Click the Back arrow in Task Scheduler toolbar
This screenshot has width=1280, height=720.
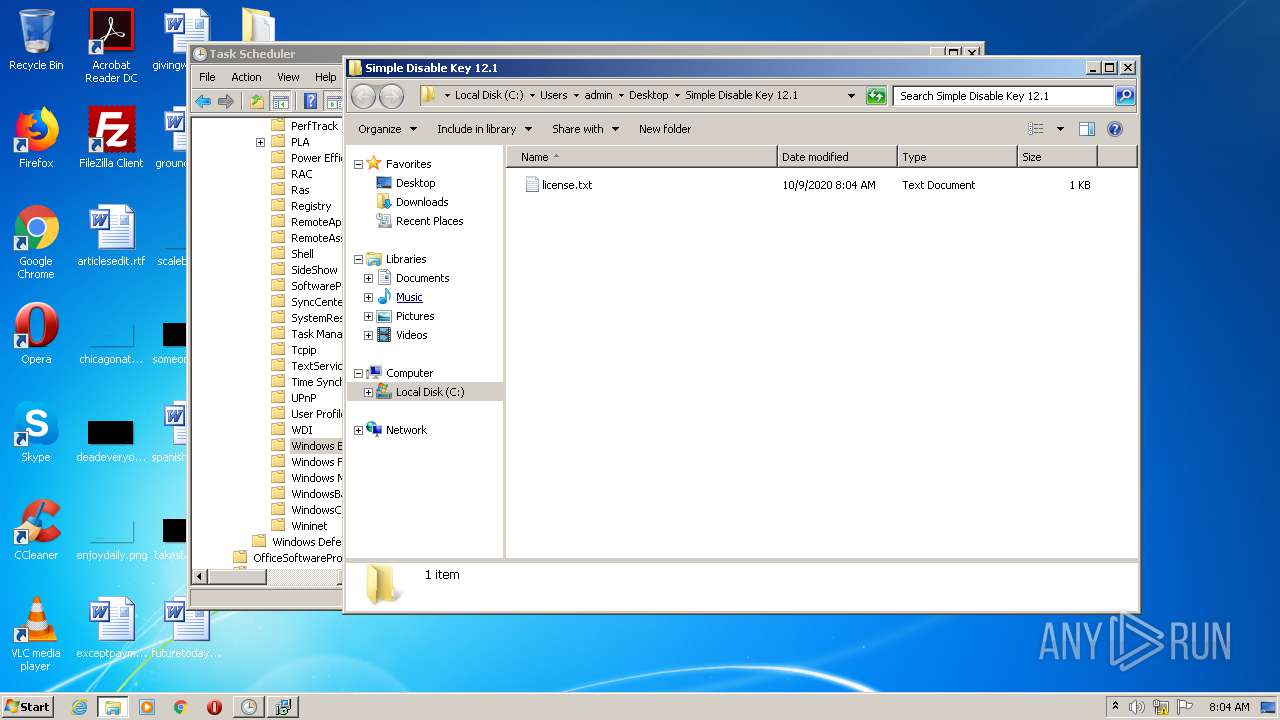tap(203, 101)
